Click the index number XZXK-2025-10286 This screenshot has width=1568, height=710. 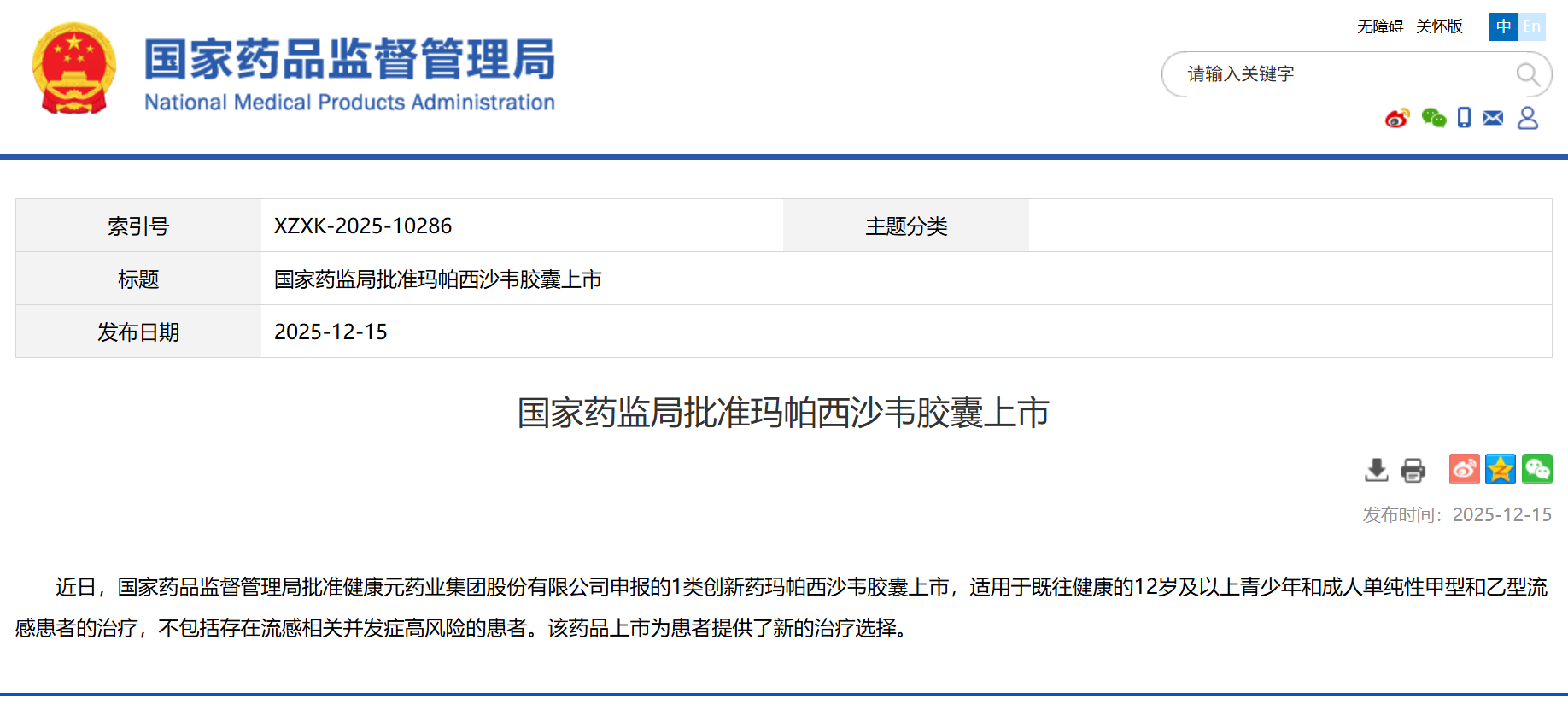[363, 226]
